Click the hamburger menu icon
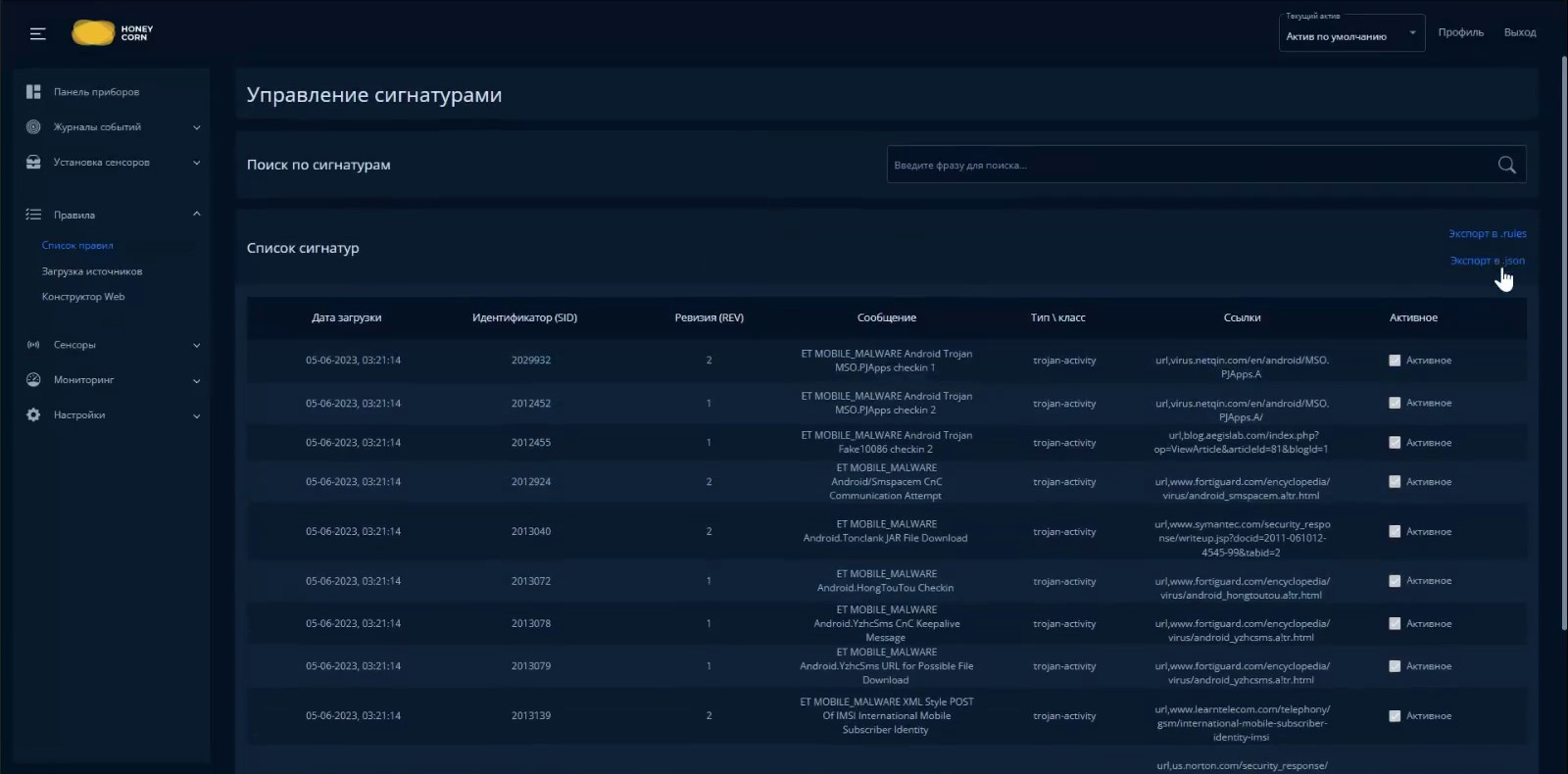 [38, 34]
